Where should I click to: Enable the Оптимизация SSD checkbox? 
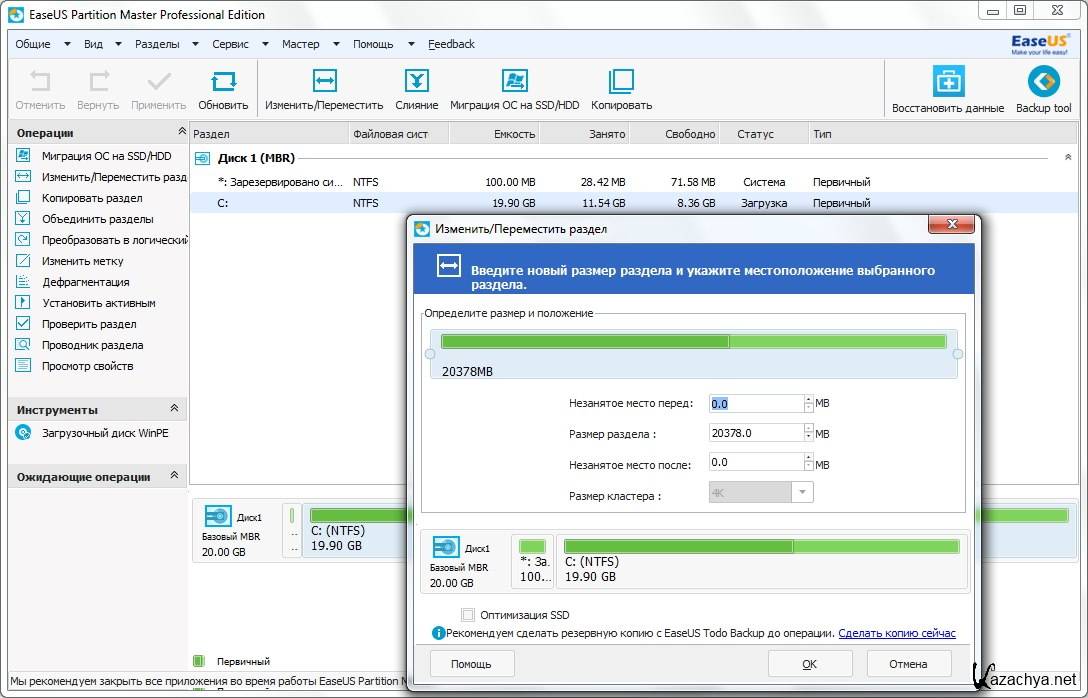tap(468, 615)
